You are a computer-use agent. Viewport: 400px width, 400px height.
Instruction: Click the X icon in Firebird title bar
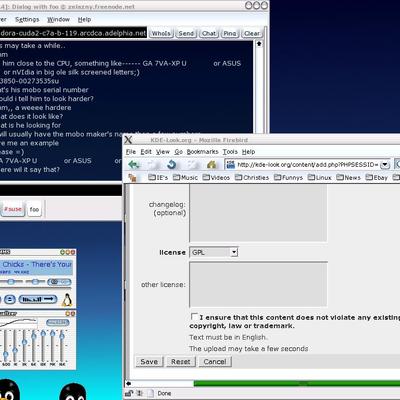128,140
